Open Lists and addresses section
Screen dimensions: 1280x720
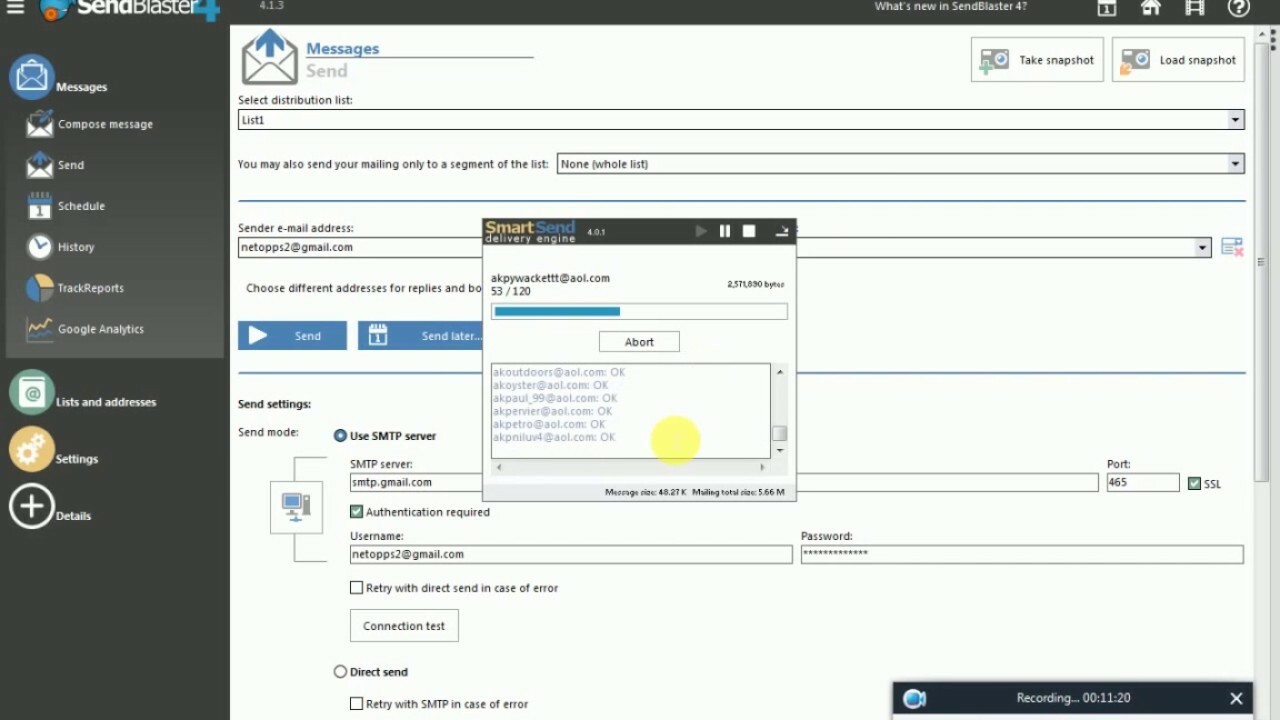click(106, 402)
